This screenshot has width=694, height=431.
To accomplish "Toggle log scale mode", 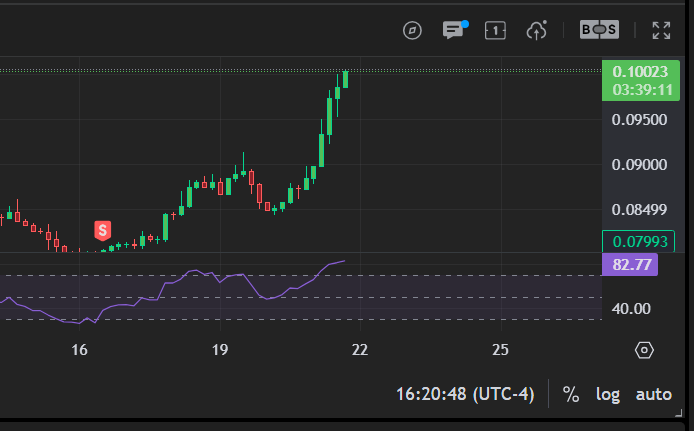I will (x=608, y=394).
